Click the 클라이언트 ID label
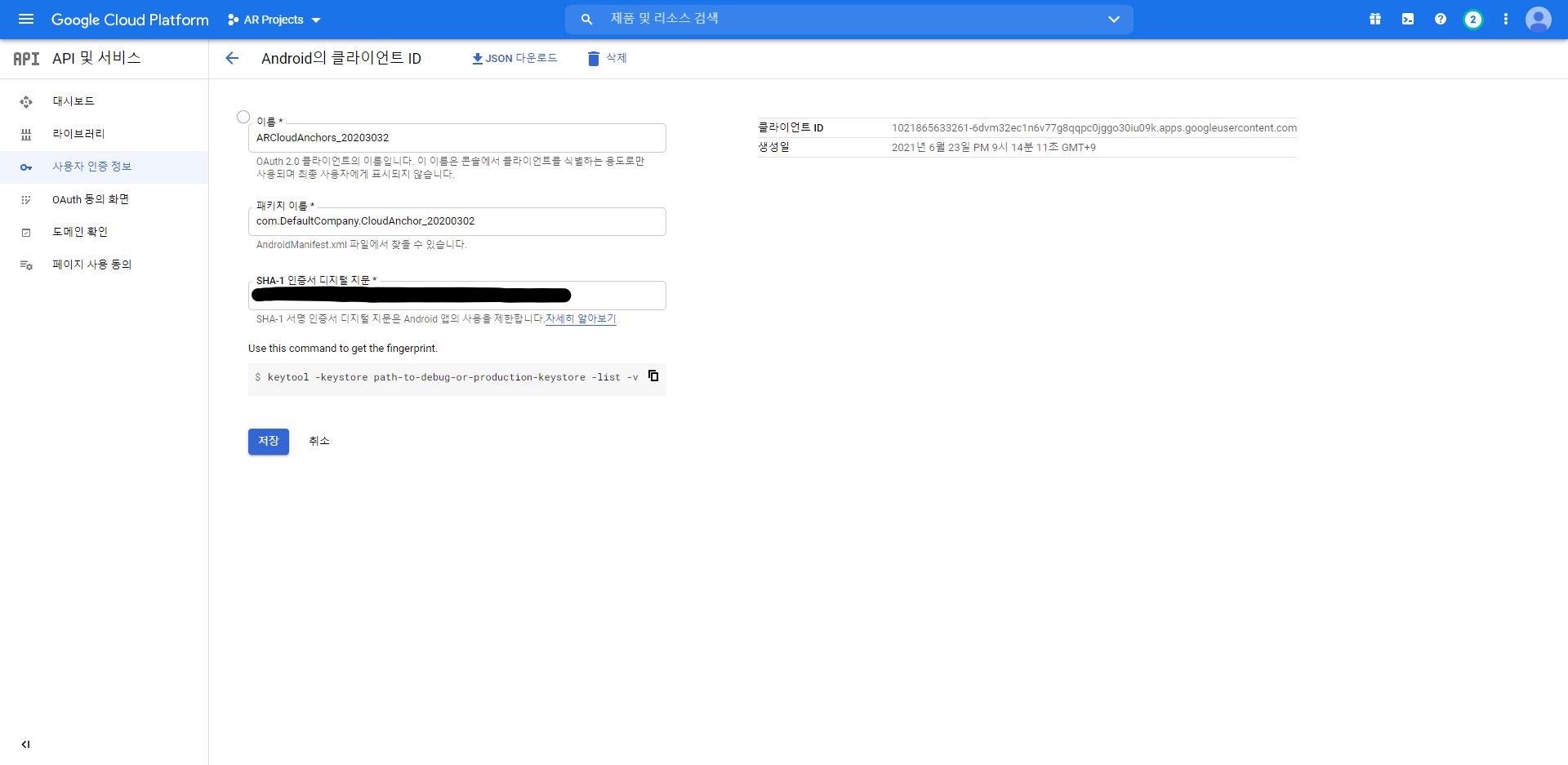Screen dimensions: 1568x765 [791, 128]
